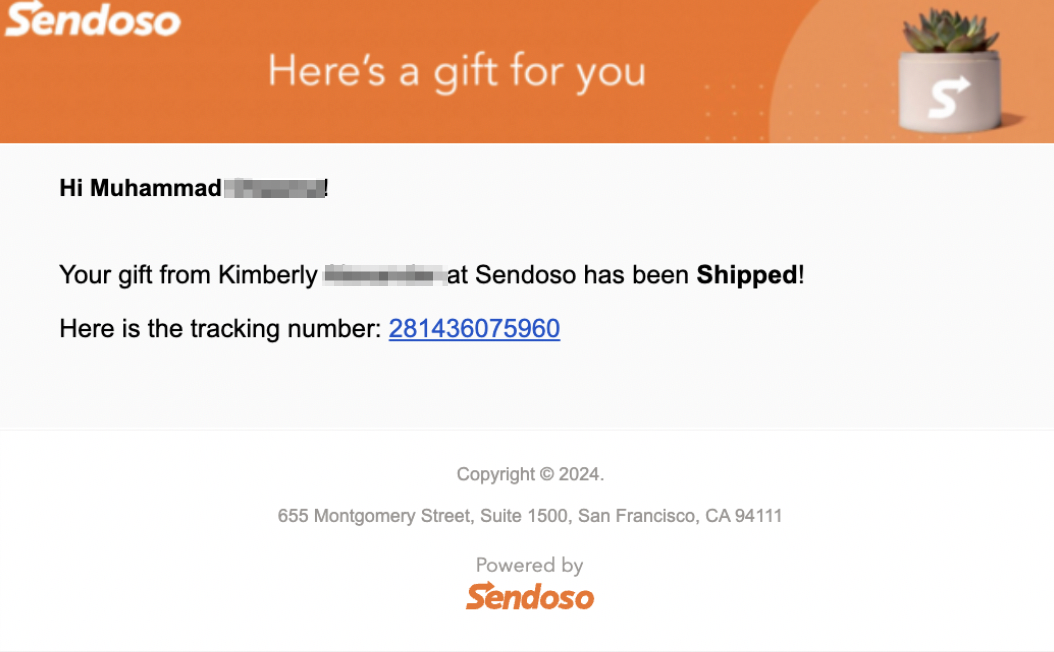The height and width of the screenshot is (652, 1054).
Task: Click the "Here's a gift for you" banner text
Action: tap(457, 71)
